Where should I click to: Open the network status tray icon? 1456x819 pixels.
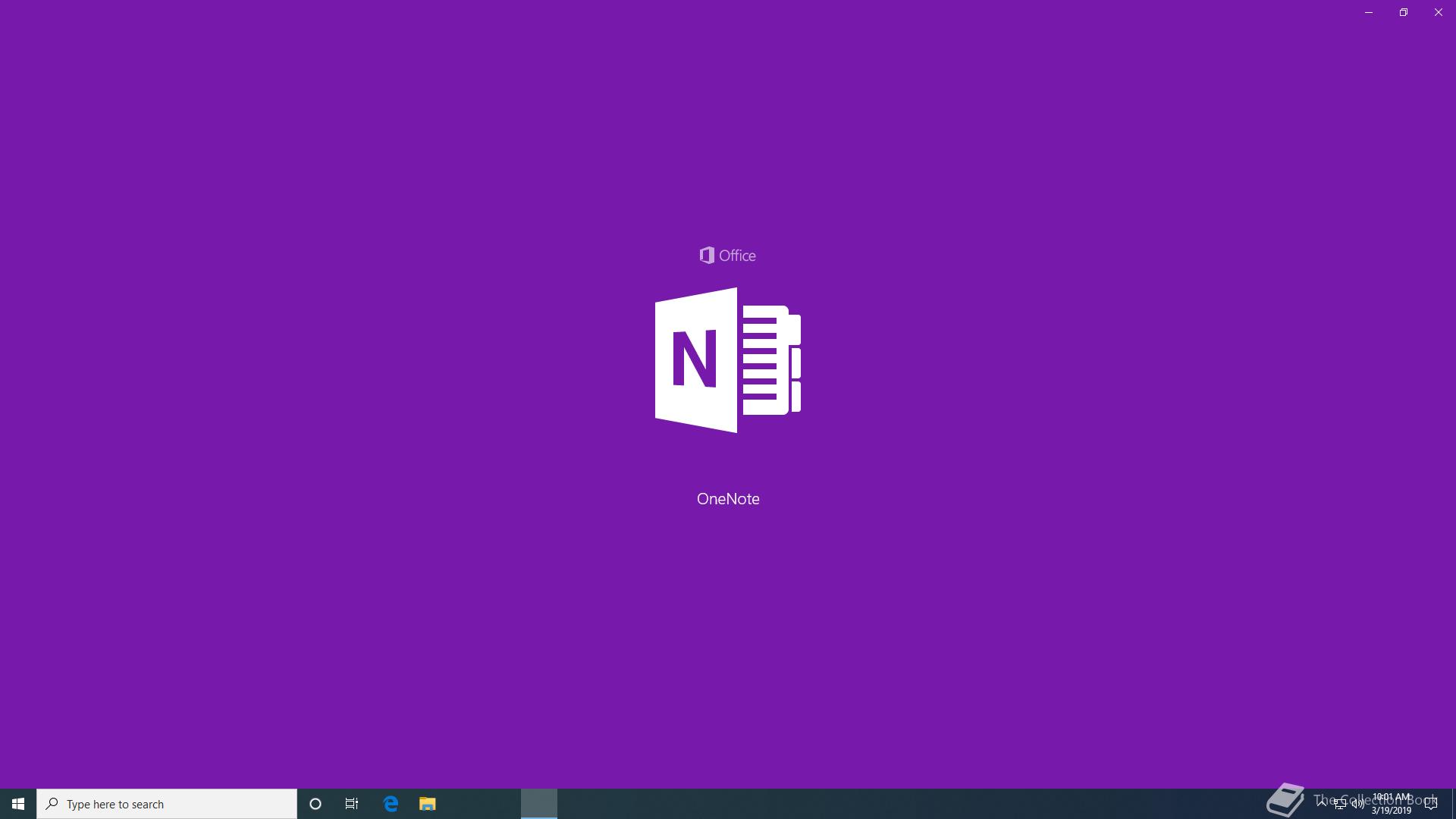pyautogui.click(x=1340, y=805)
